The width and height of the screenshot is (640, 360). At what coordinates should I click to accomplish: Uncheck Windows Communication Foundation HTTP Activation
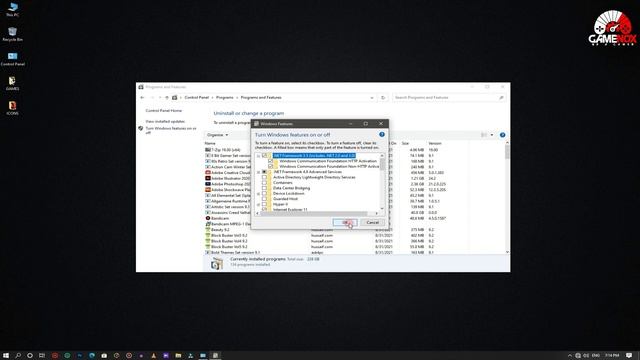point(271,161)
